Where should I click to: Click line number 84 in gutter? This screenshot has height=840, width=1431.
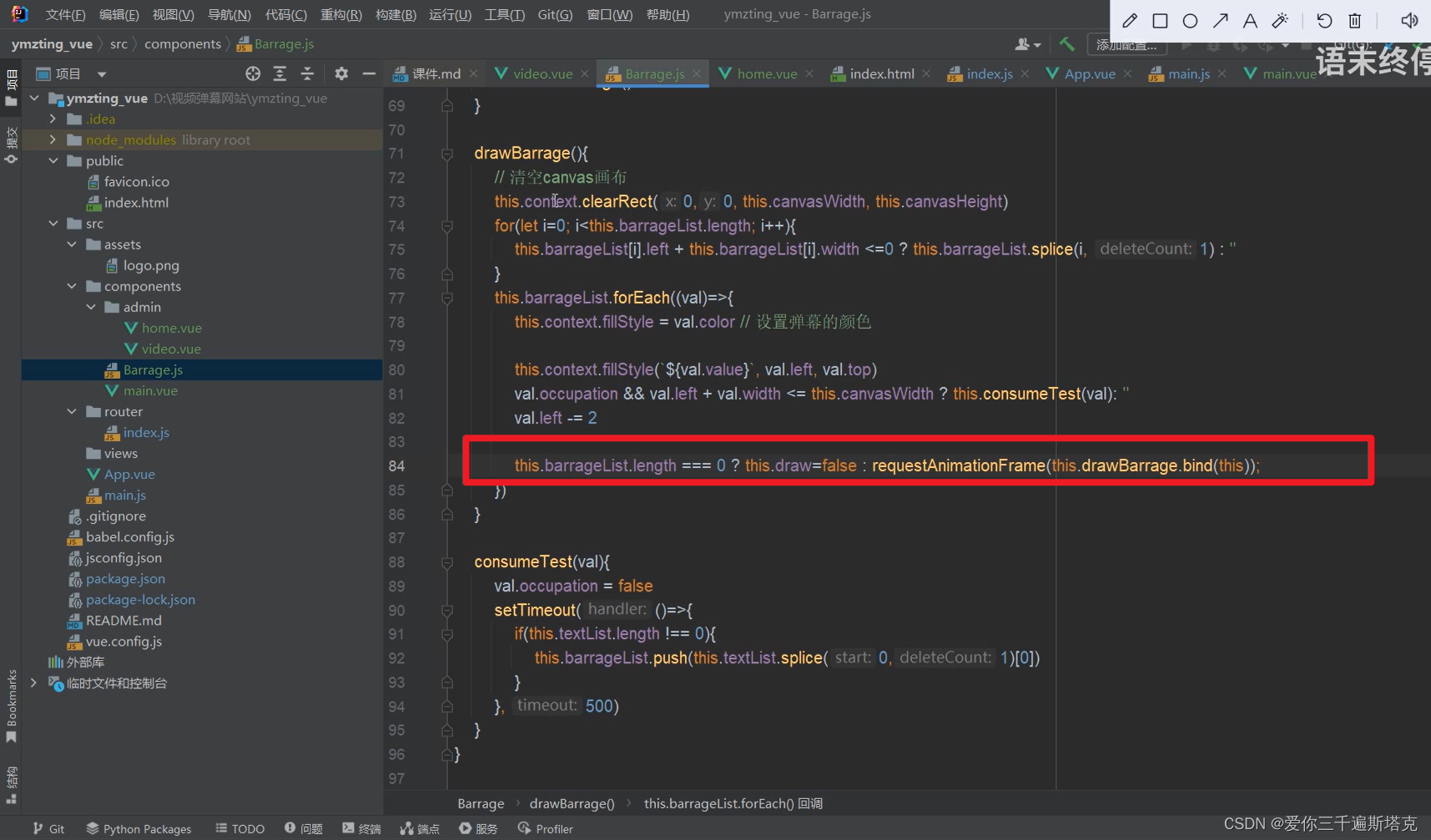click(x=397, y=466)
